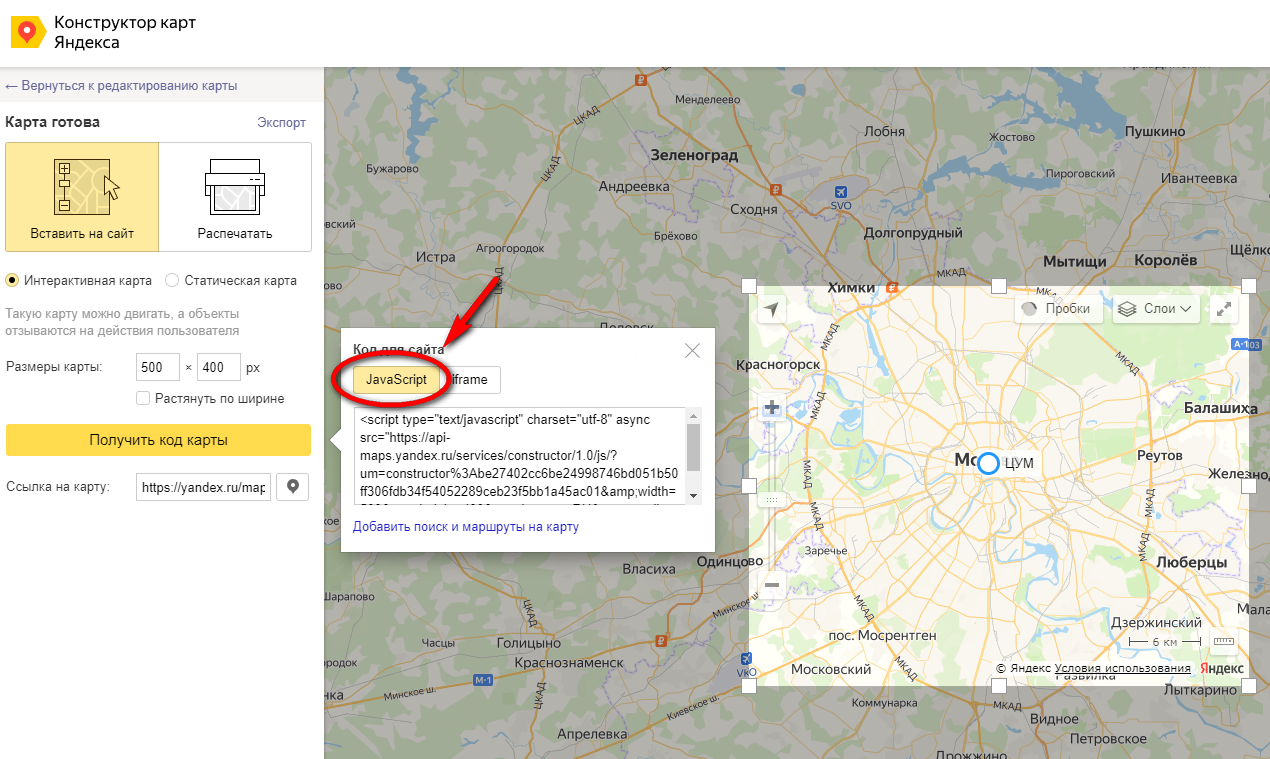Screen dimensions: 1270x759
Task: Select 'Распечатать' print option tile
Action: 235,196
